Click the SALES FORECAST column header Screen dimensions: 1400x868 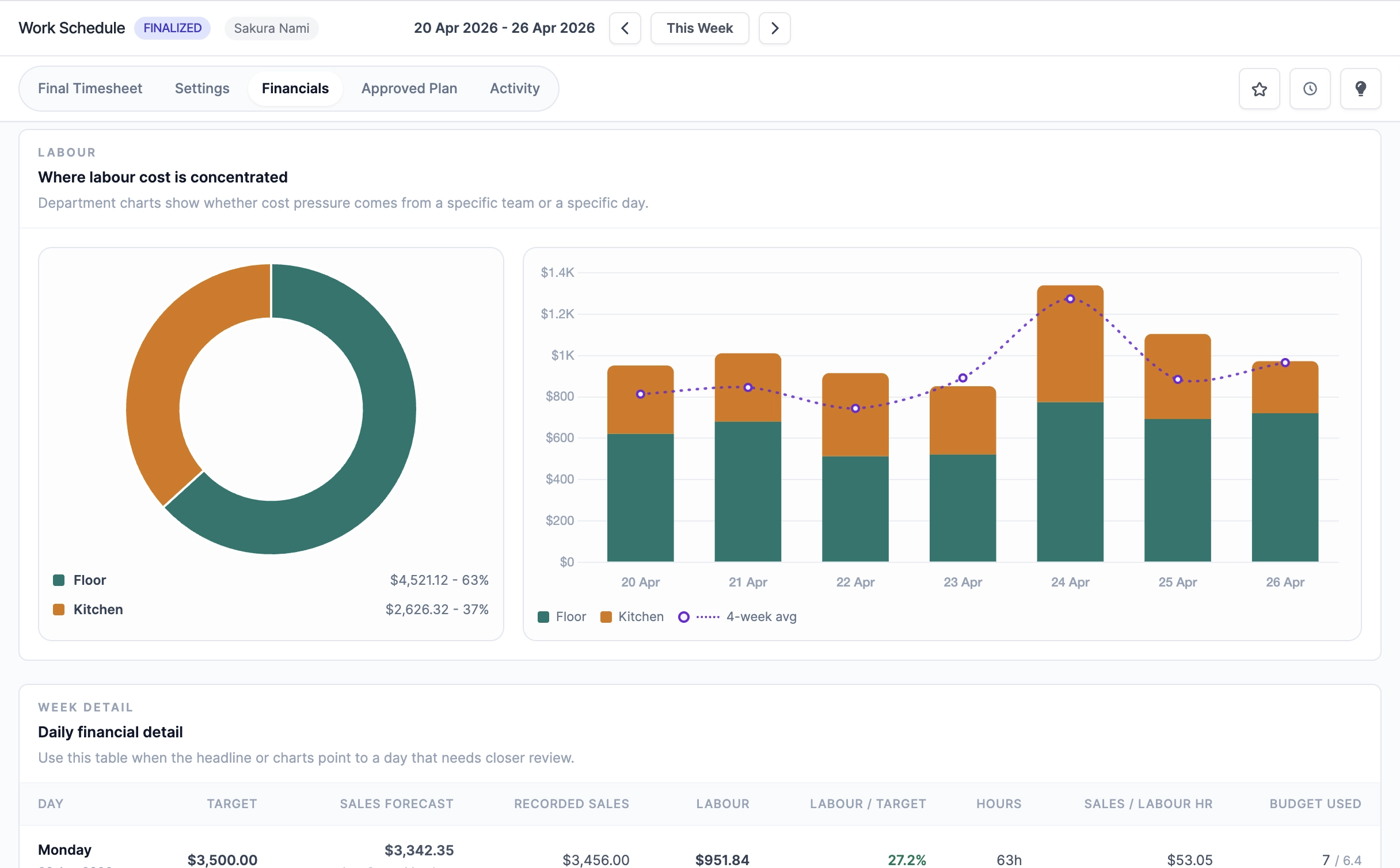pyautogui.click(x=397, y=804)
